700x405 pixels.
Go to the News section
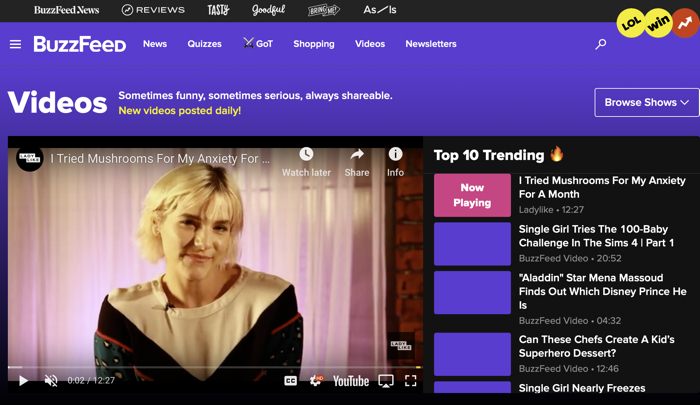coord(155,44)
